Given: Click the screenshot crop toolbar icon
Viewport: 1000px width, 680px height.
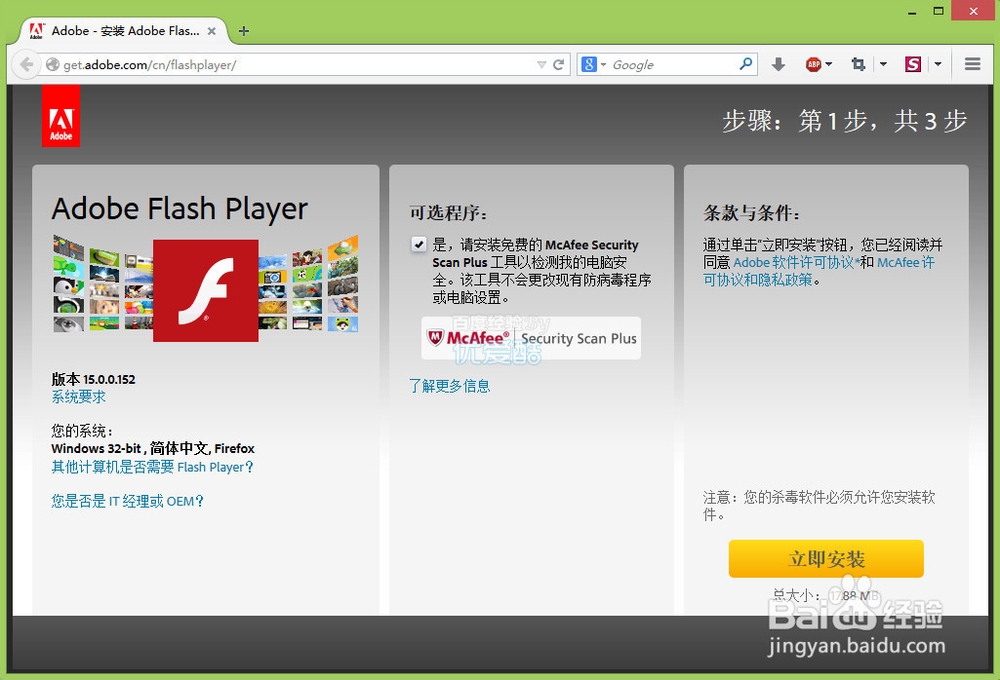Looking at the screenshot, I should point(857,63).
